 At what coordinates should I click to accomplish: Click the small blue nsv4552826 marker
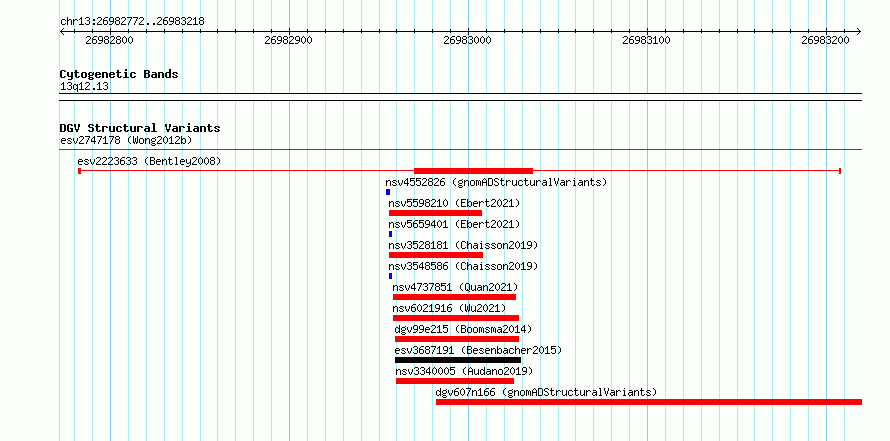click(388, 192)
